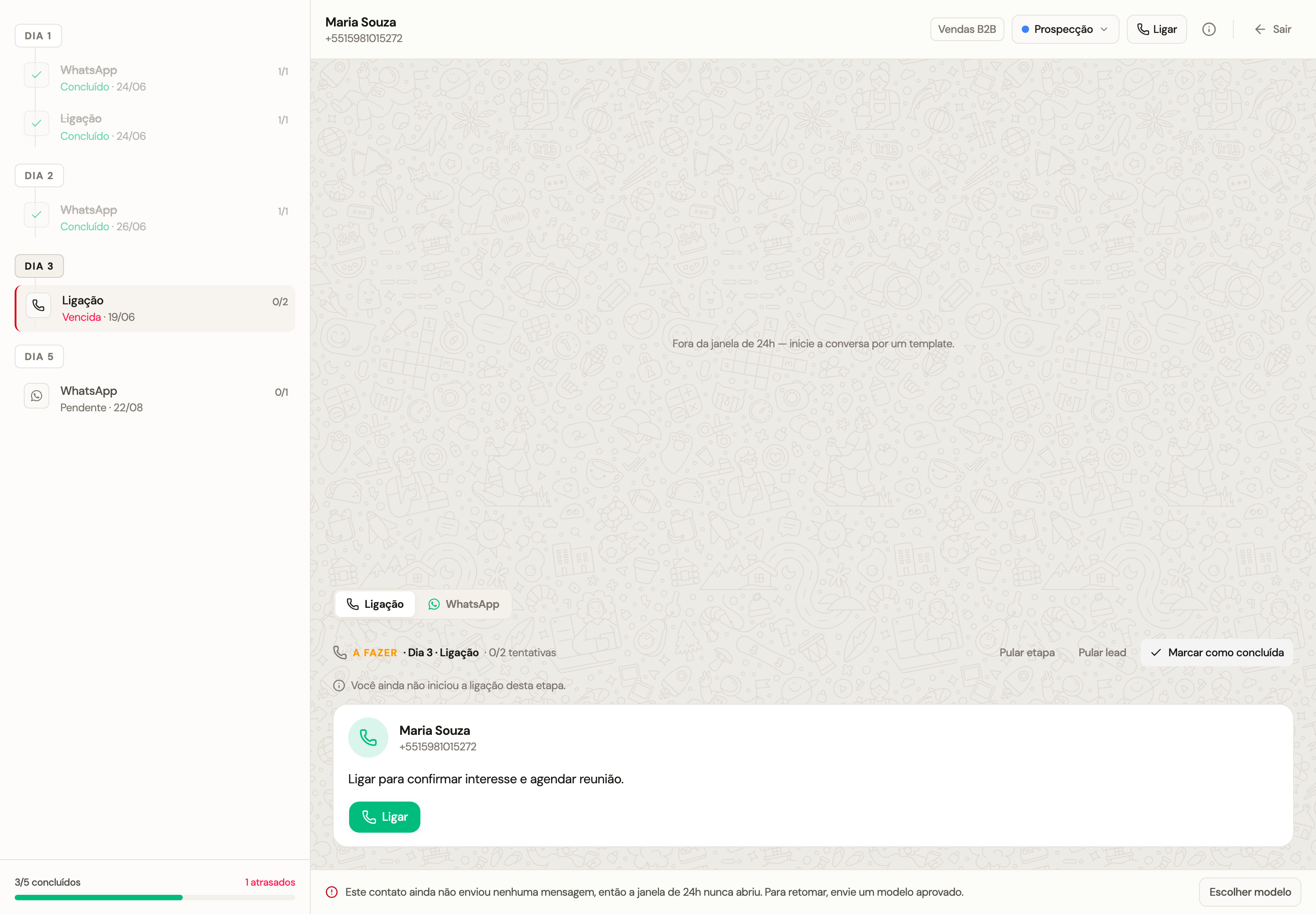Click the Escolher modelo button
The height and width of the screenshot is (914, 1316).
point(1250,892)
